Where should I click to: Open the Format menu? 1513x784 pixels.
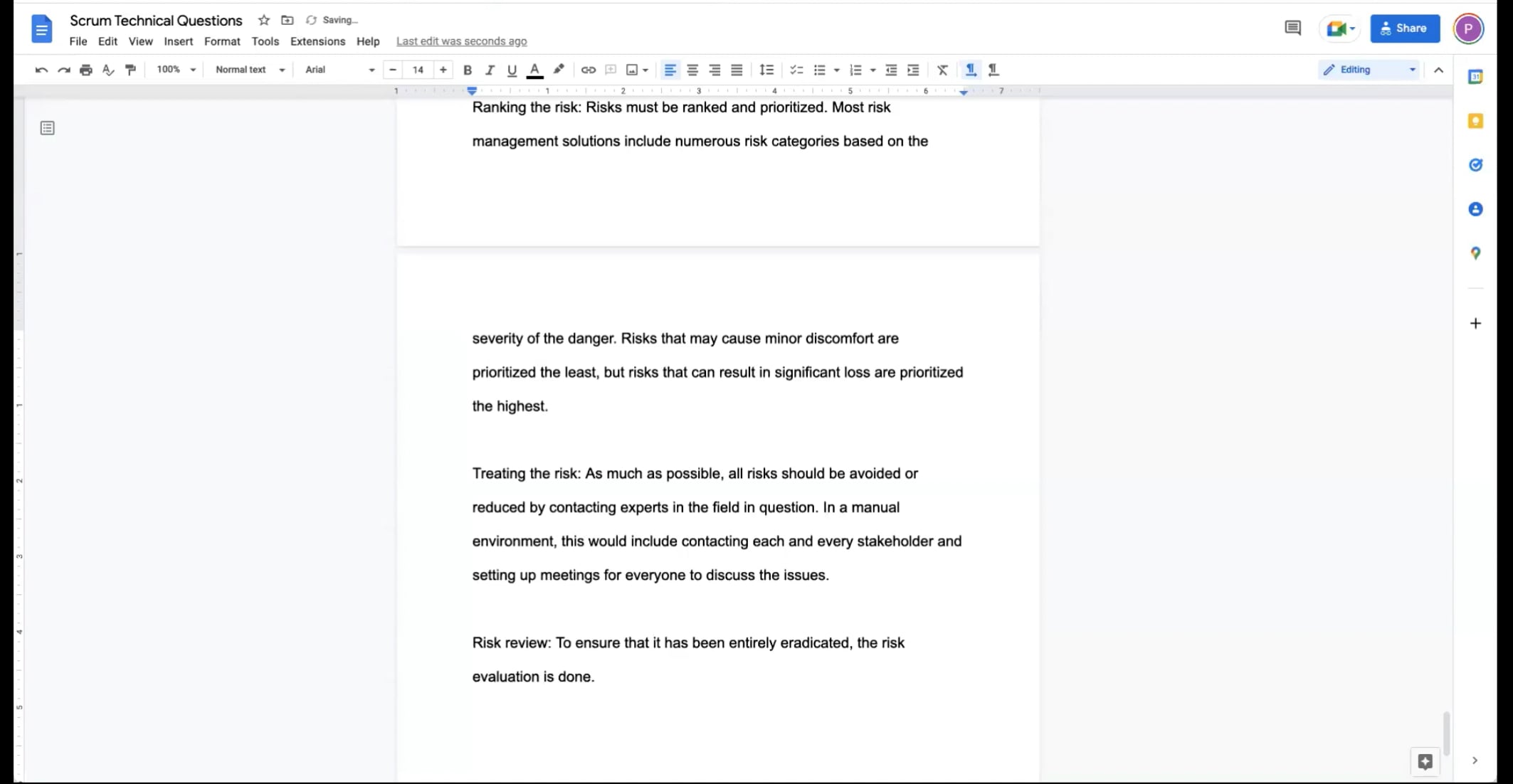coord(222,41)
